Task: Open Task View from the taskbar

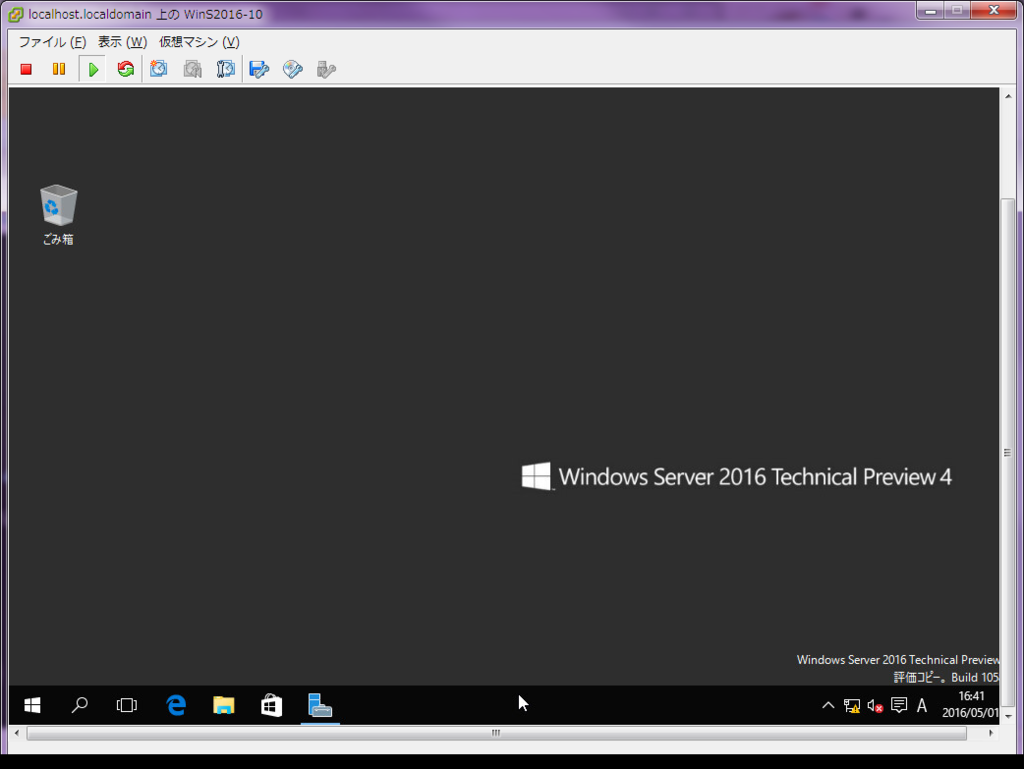Action: tap(126, 705)
